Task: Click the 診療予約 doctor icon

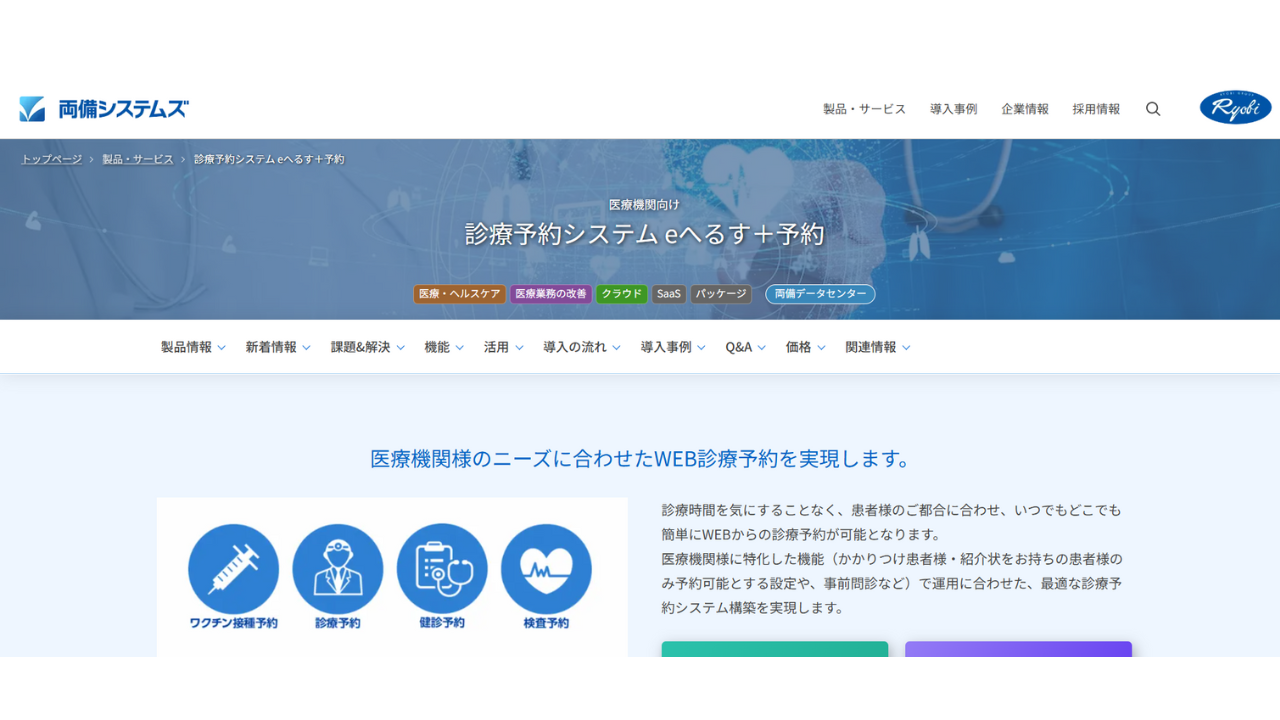Action: [338, 569]
